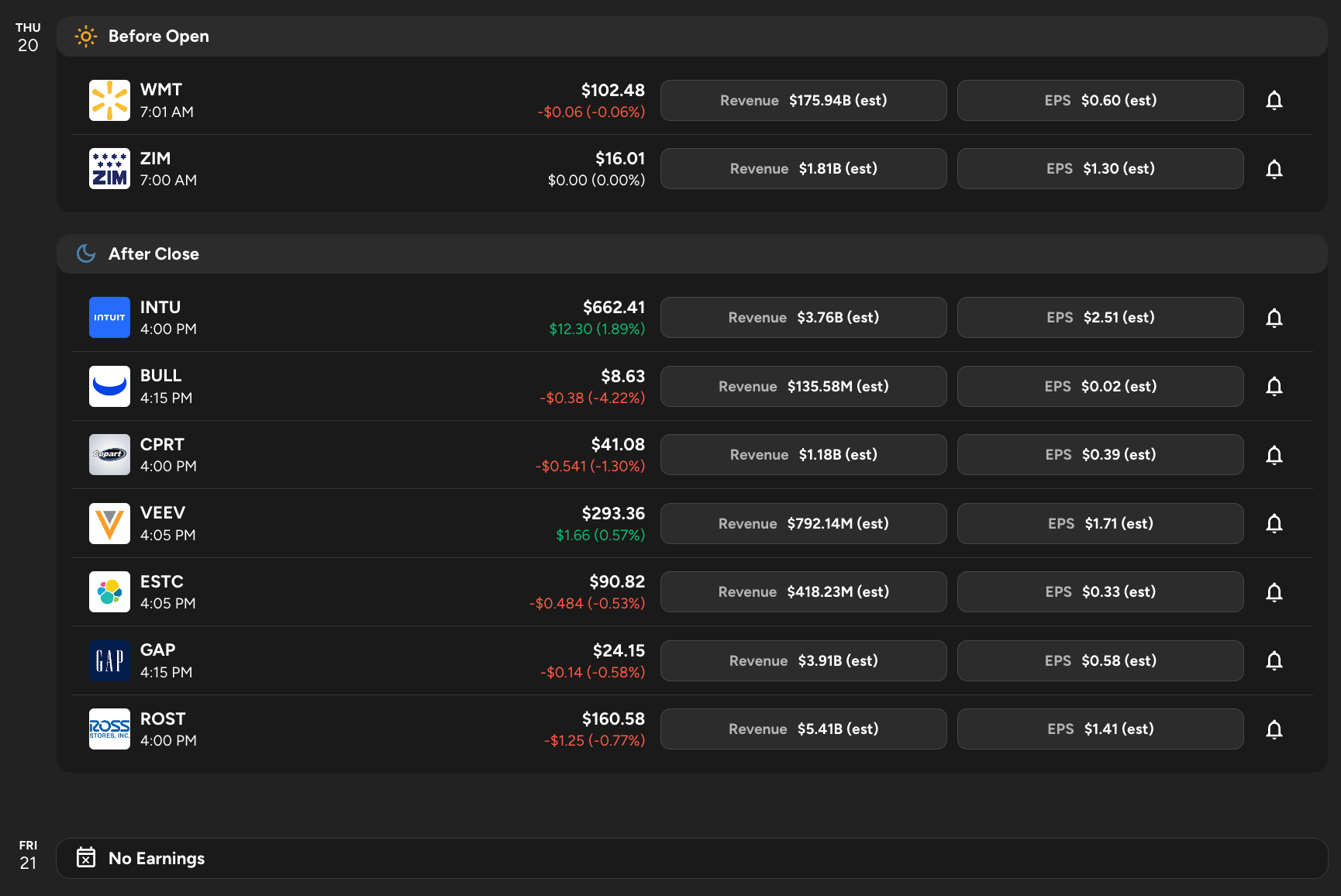
Task: Select the No Earnings row for Friday
Action: coord(692,858)
